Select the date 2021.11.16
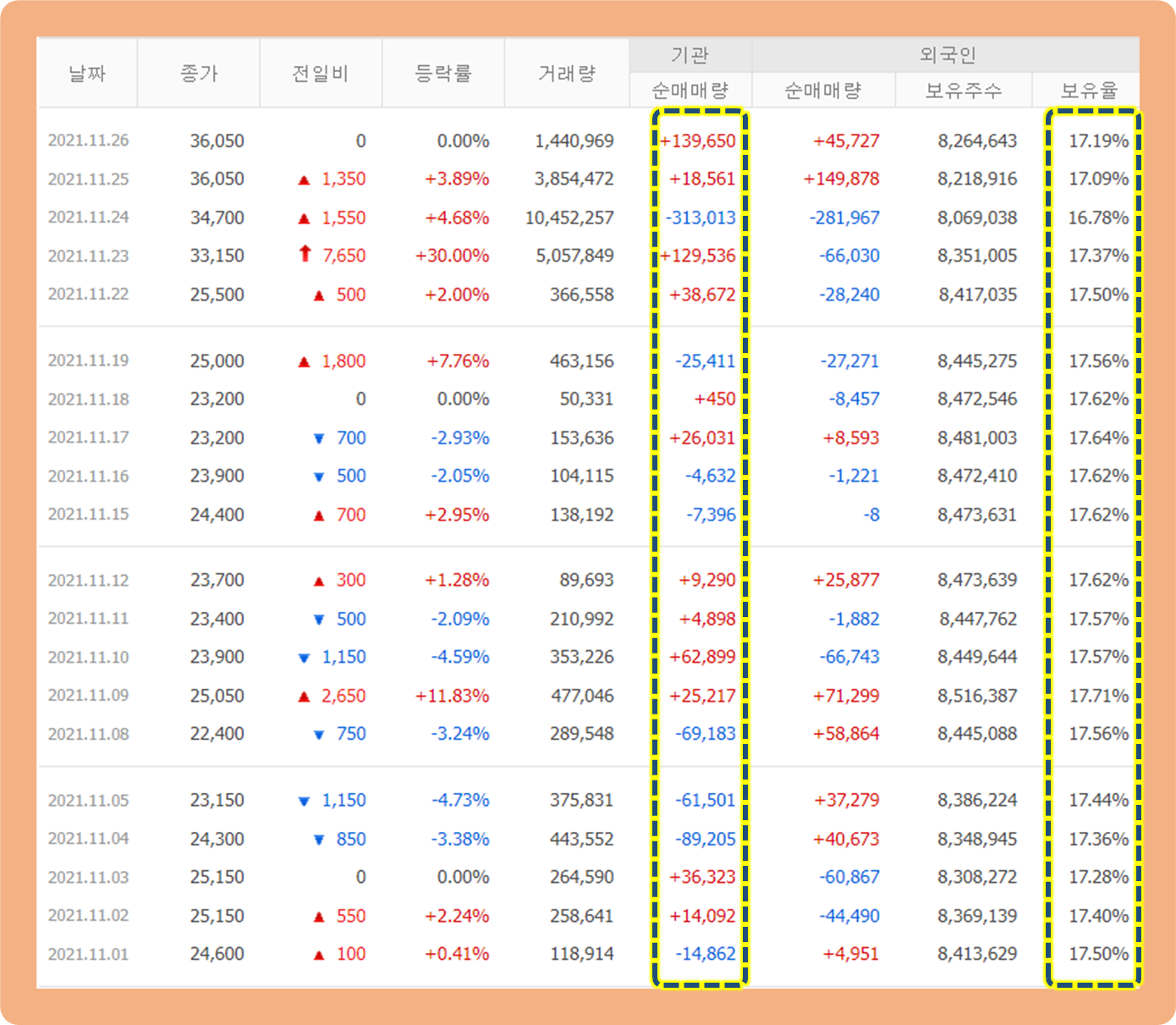 [x=89, y=476]
